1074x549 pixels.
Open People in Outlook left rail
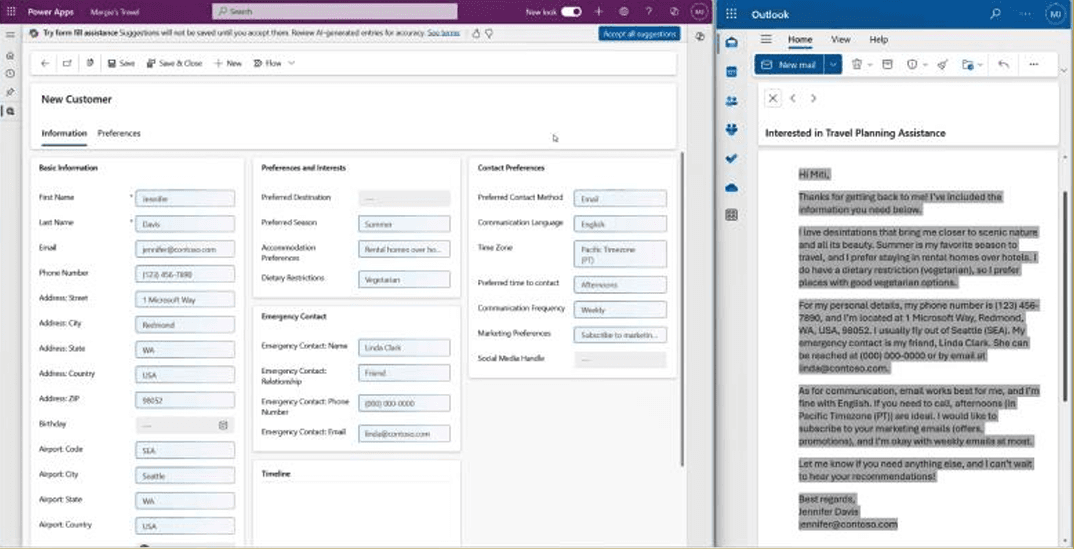(x=732, y=101)
